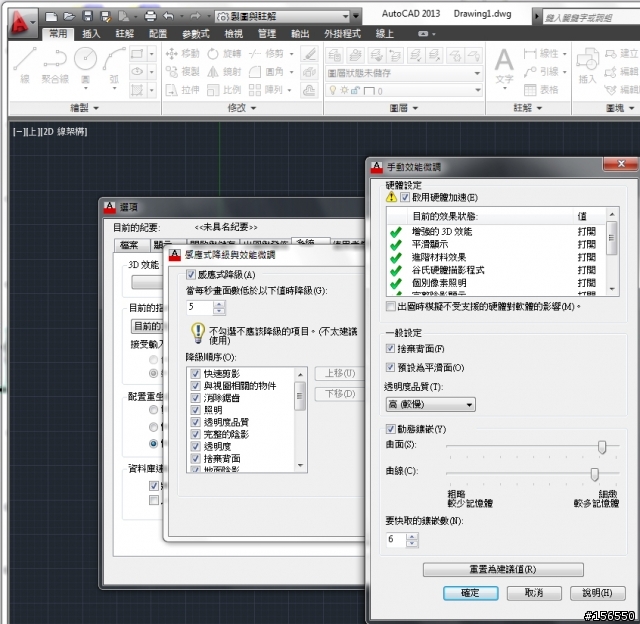Expand the Draw (繪製) panel flyout
This screenshot has height=624, width=640.
[x=84, y=108]
